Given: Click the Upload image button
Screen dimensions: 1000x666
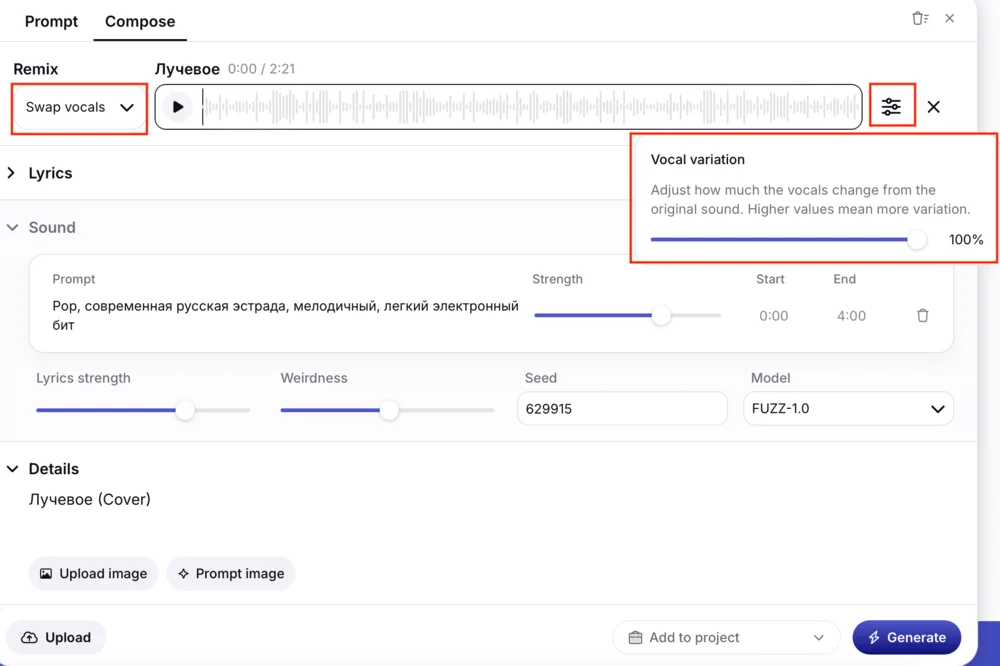Looking at the screenshot, I should (x=93, y=574).
